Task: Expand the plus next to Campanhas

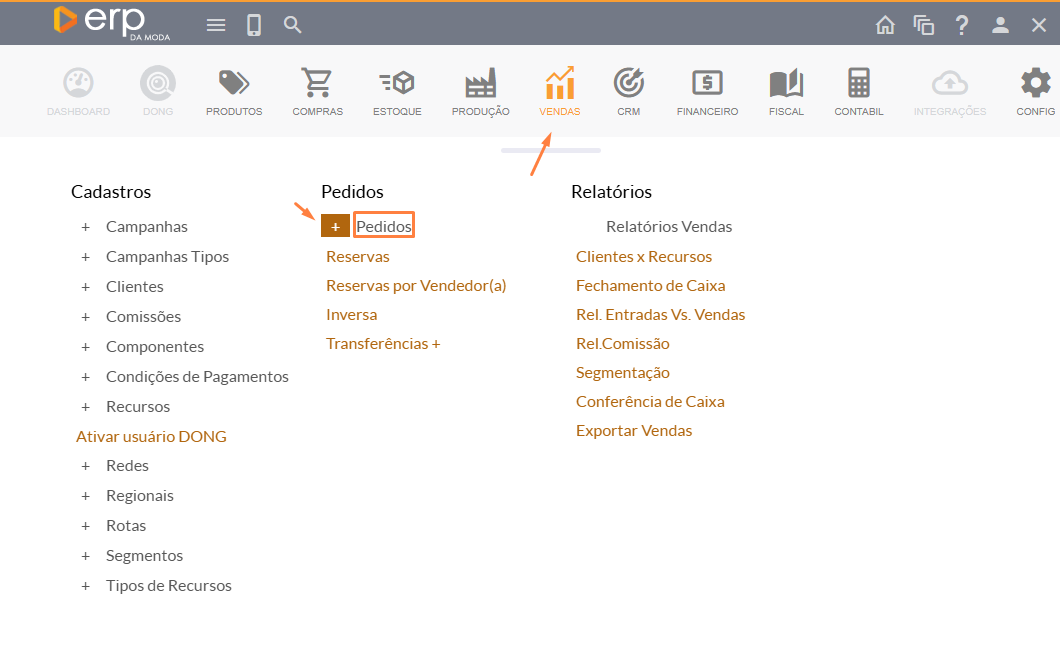Action: point(86,227)
